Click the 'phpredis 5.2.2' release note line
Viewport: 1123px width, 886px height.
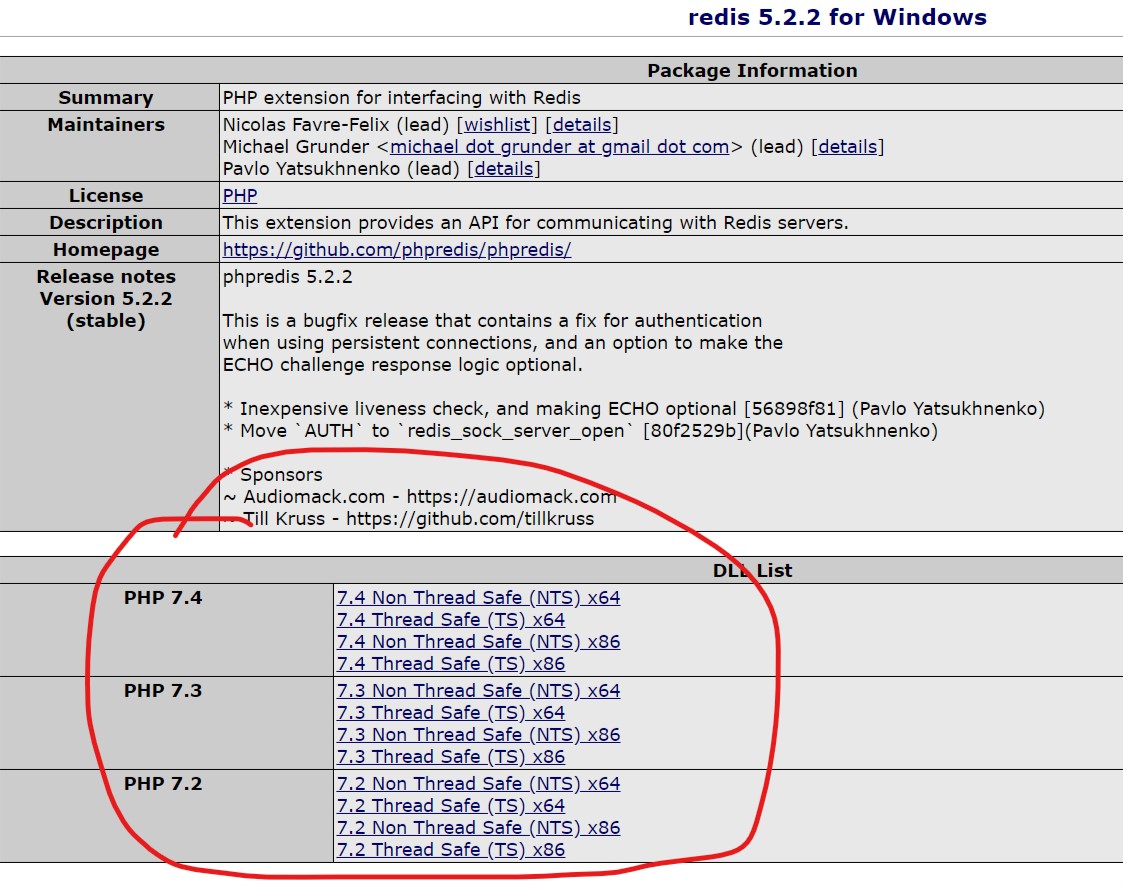point(288,276)
